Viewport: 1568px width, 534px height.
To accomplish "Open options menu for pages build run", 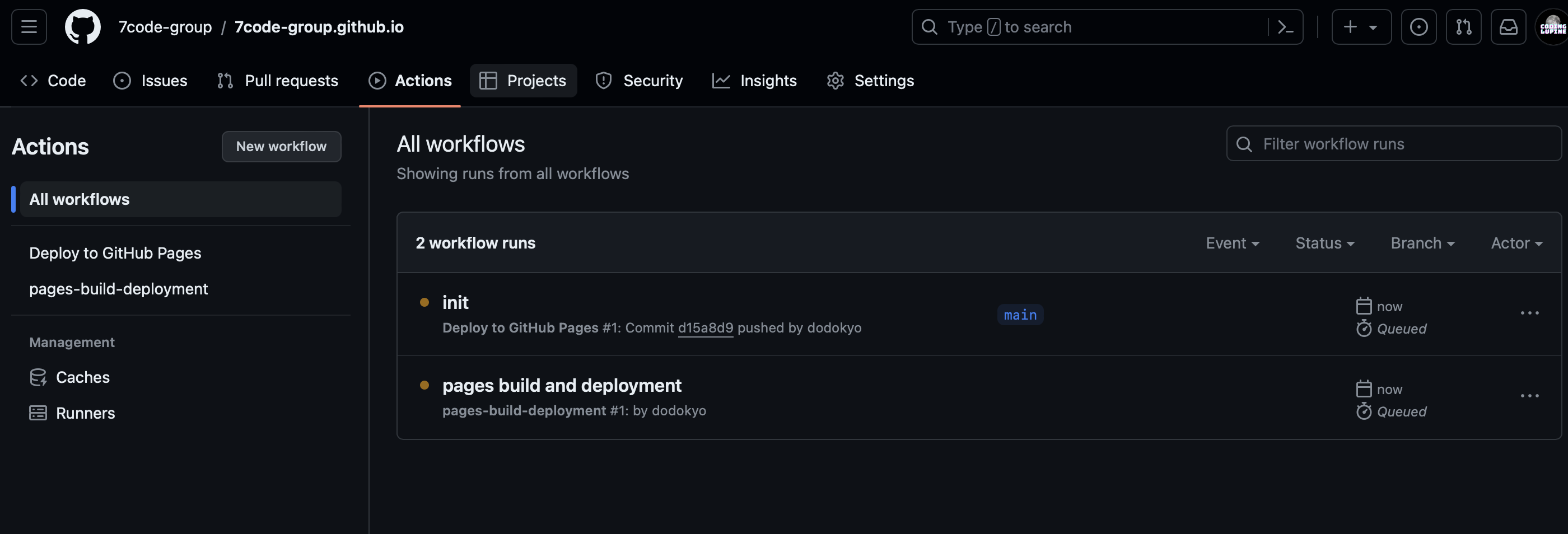I will (1530, 396).
